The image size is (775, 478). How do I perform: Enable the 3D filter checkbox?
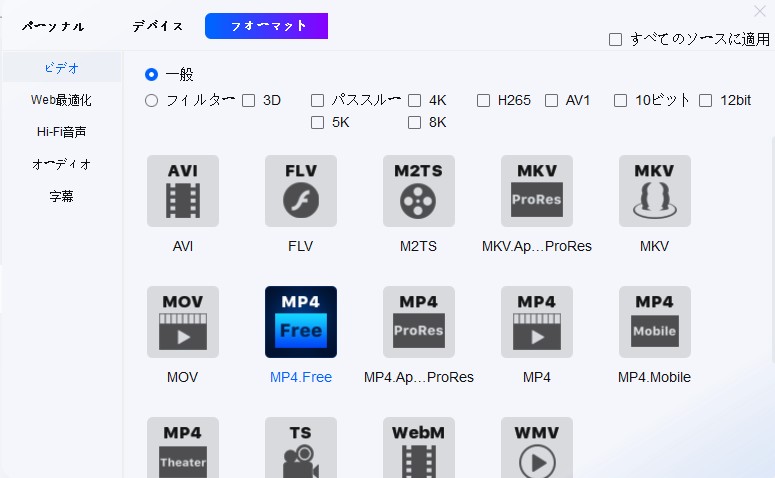click(x=249, y=101)
